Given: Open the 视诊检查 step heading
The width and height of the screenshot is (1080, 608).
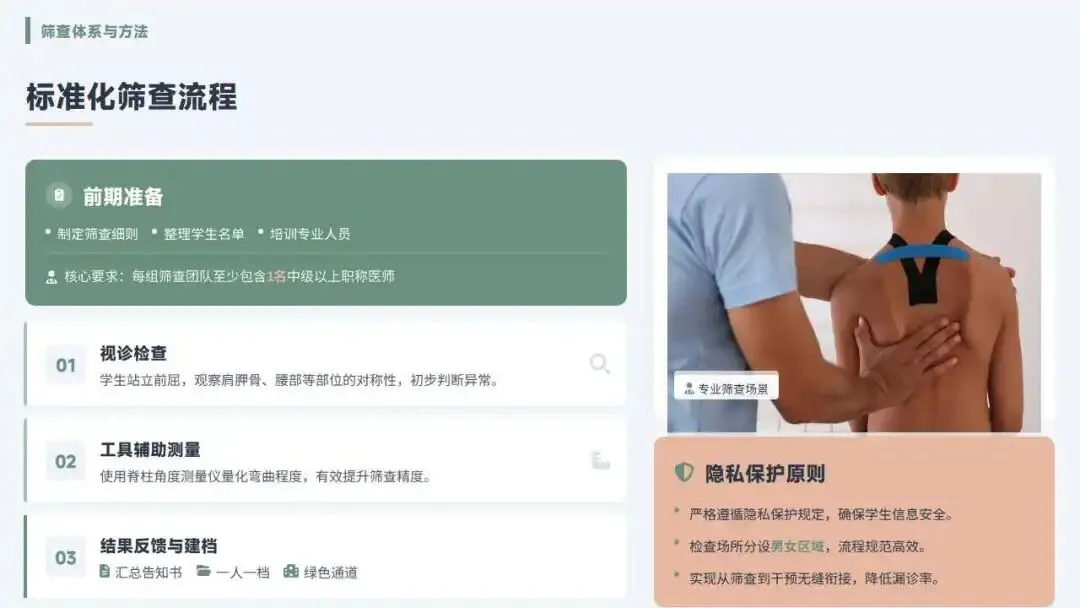Looking at the screenshot, I should (134, 353).
